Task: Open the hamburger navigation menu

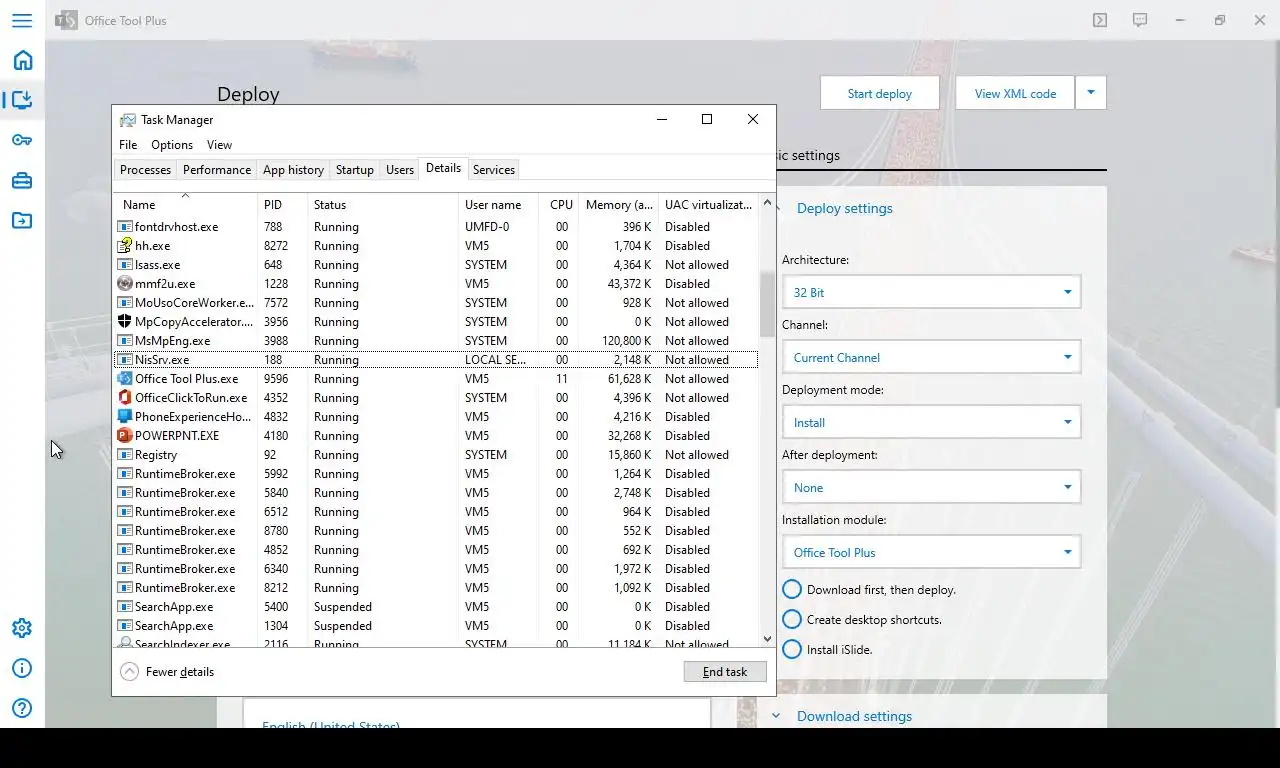Action: (22, 20)
